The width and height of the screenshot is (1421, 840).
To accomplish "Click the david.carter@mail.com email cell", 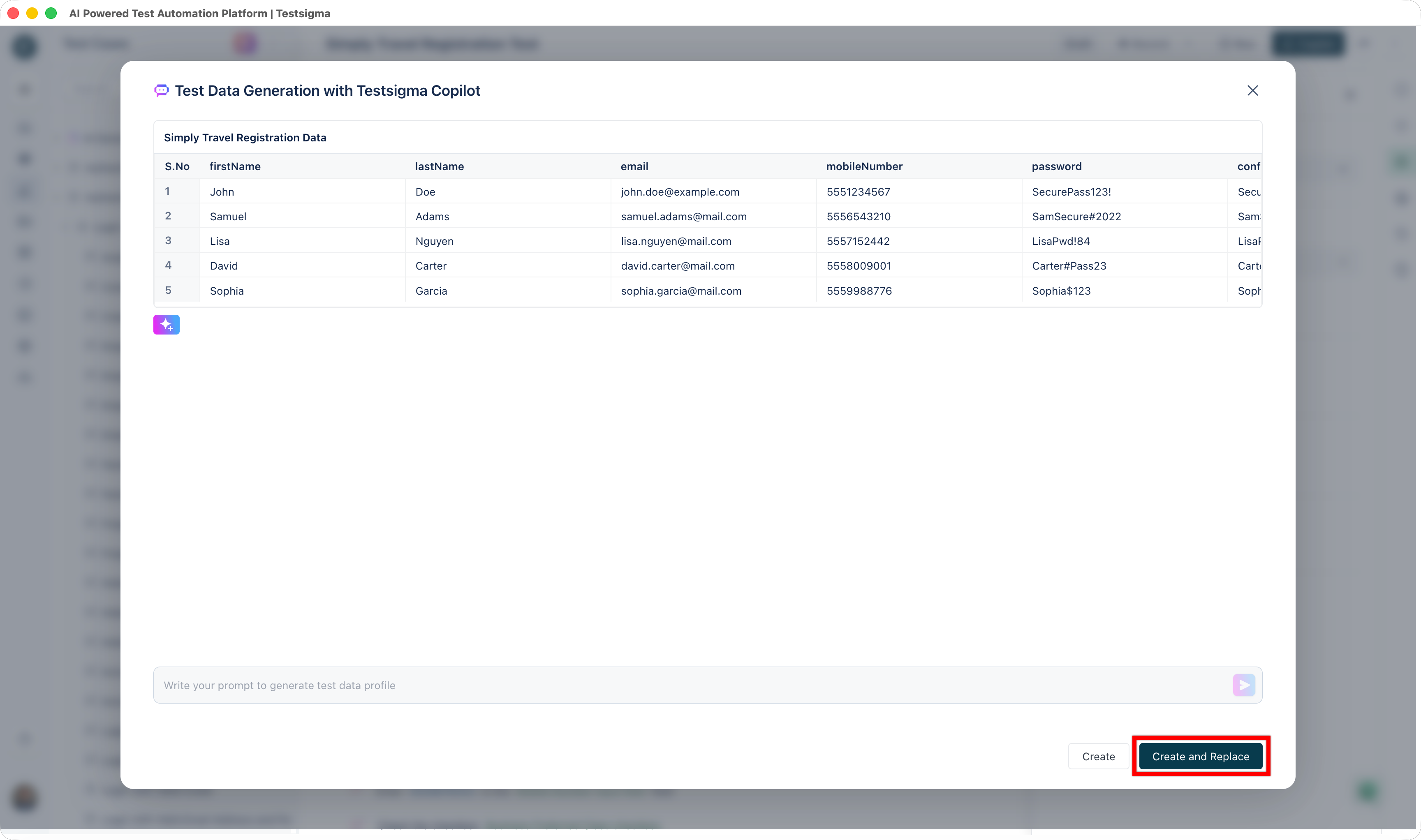I will pos(714,265).
